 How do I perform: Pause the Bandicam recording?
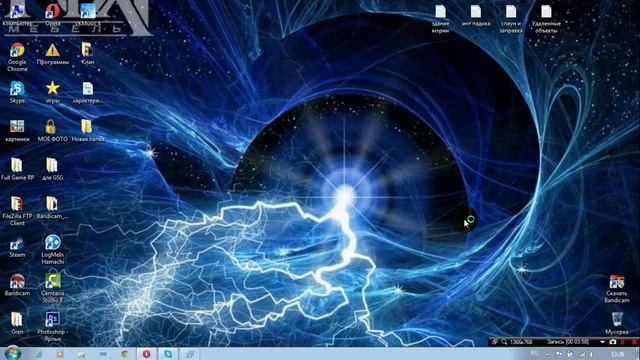coord(623,342)
